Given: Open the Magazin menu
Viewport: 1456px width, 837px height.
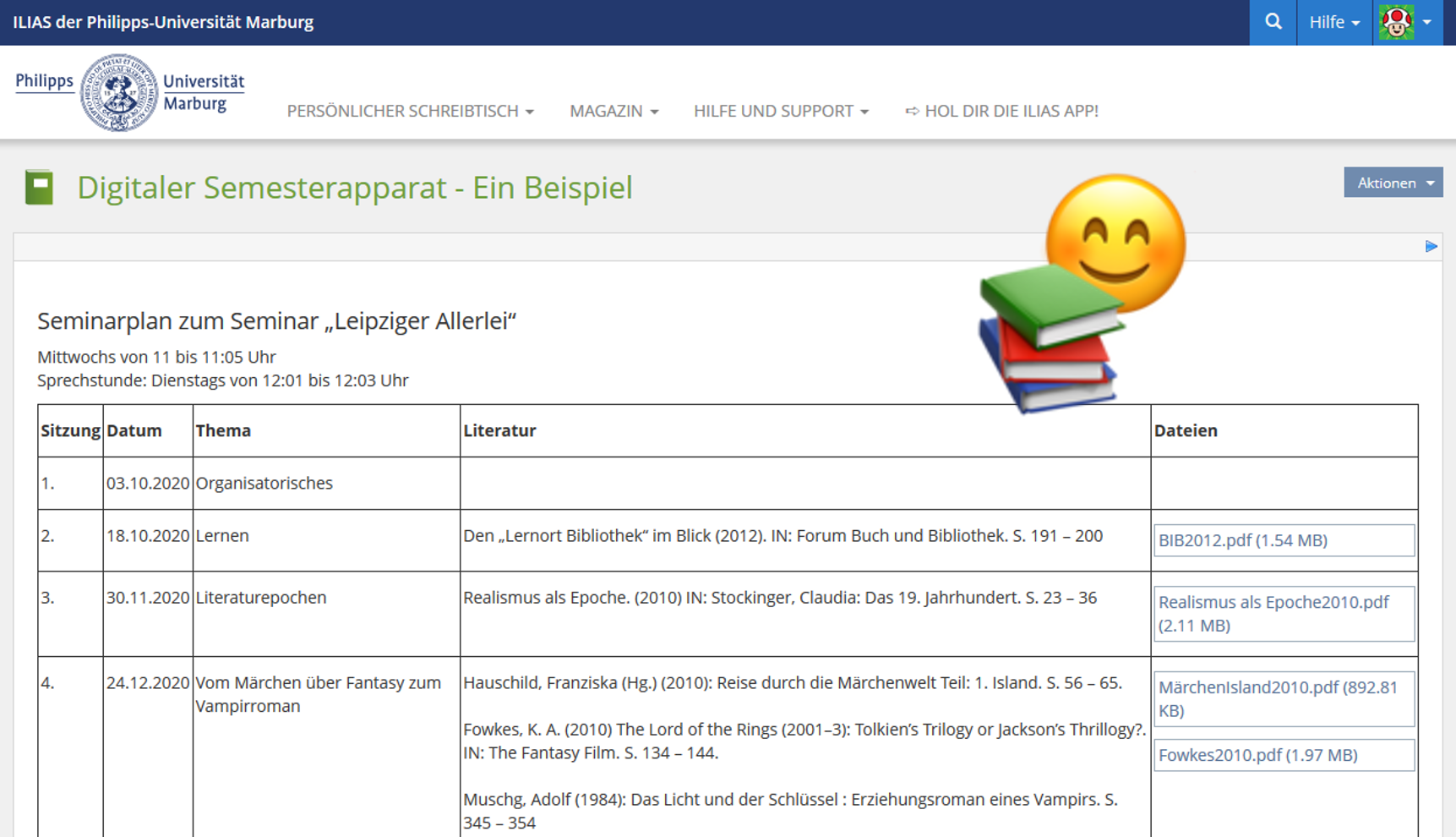Looking at the screenshot, I should (x=613, y=111).
